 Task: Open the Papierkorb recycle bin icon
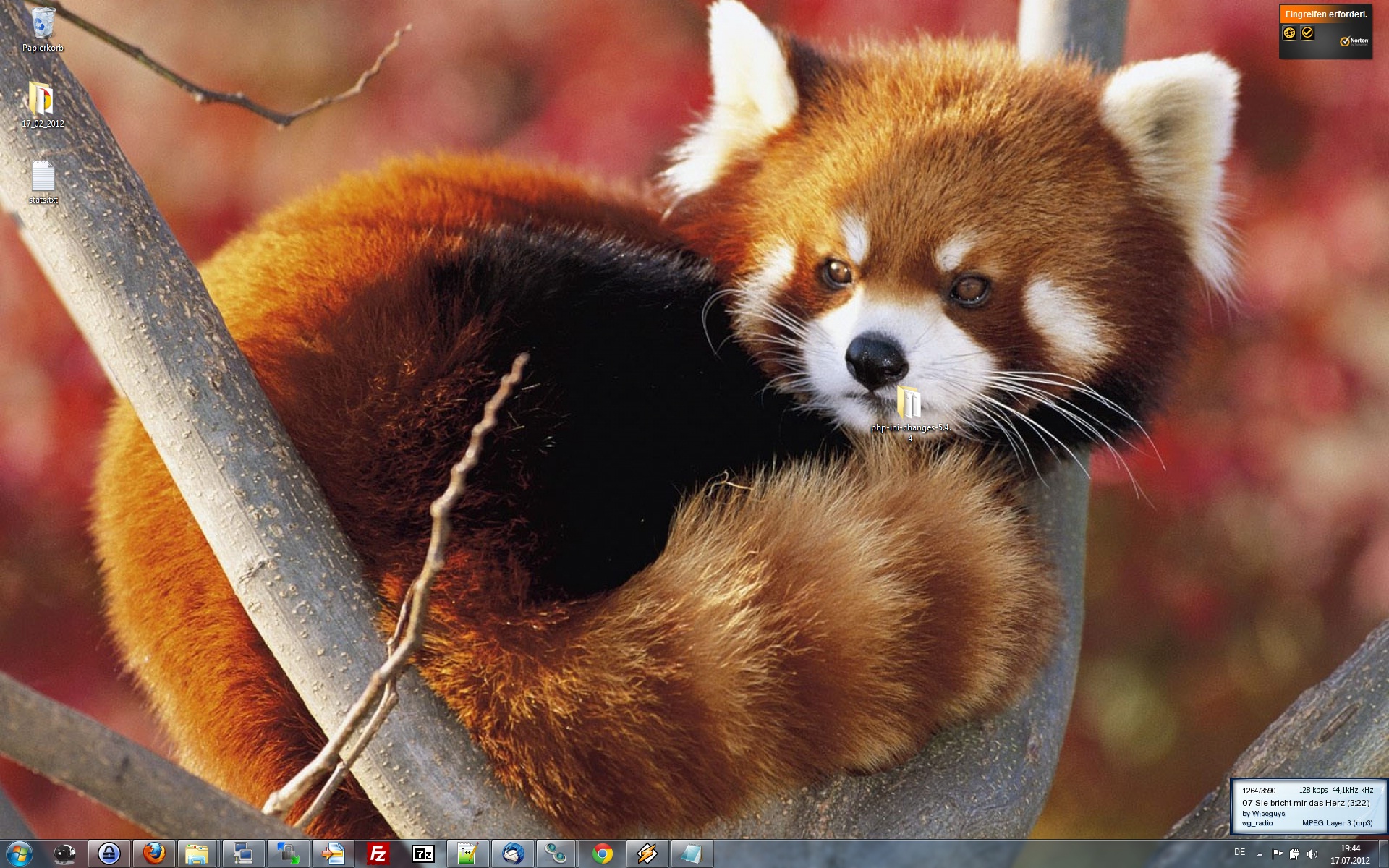[43, 24]
